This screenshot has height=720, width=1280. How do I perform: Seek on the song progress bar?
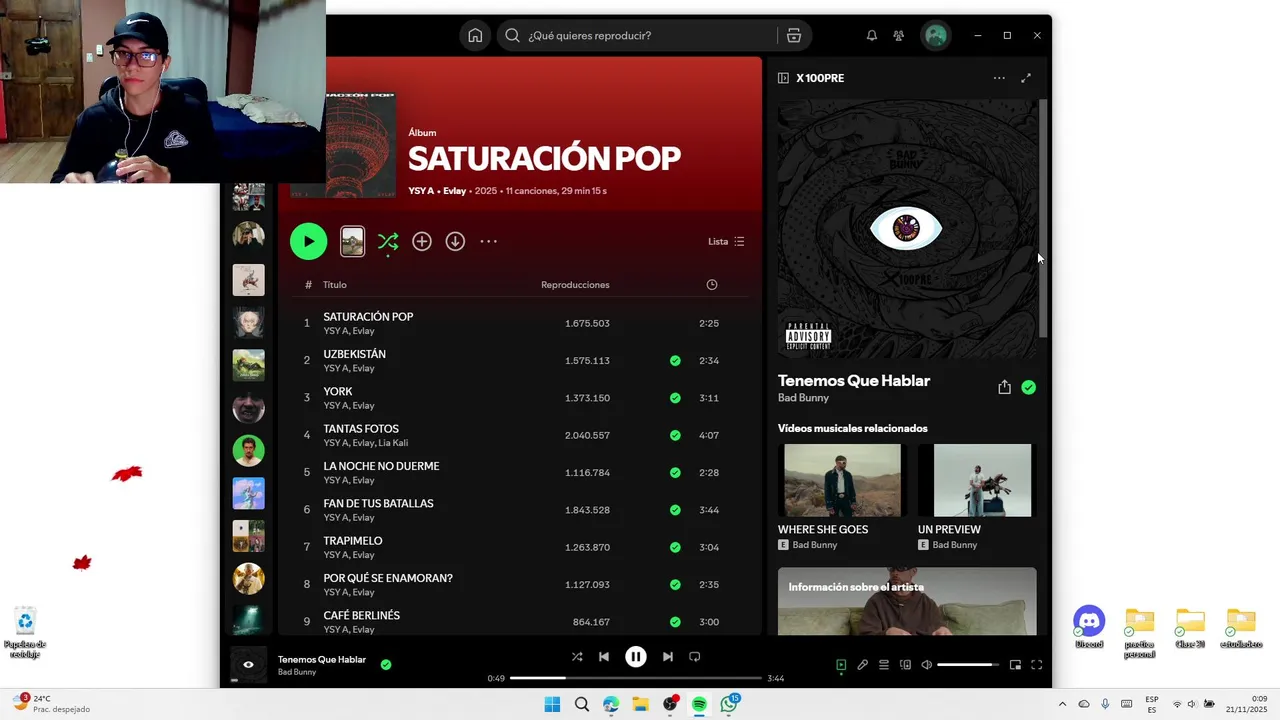636,678
